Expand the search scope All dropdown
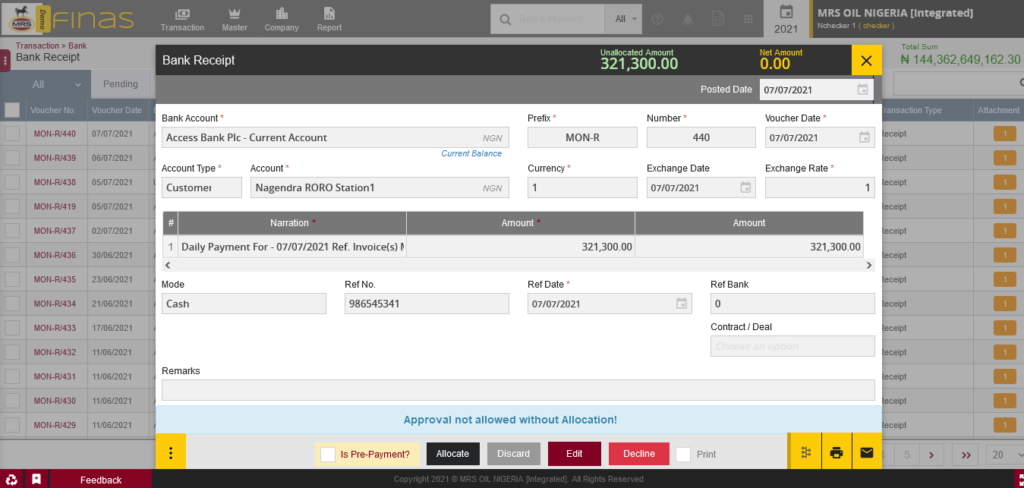This screenshot has height=488, width=1024. pos(626,20)
